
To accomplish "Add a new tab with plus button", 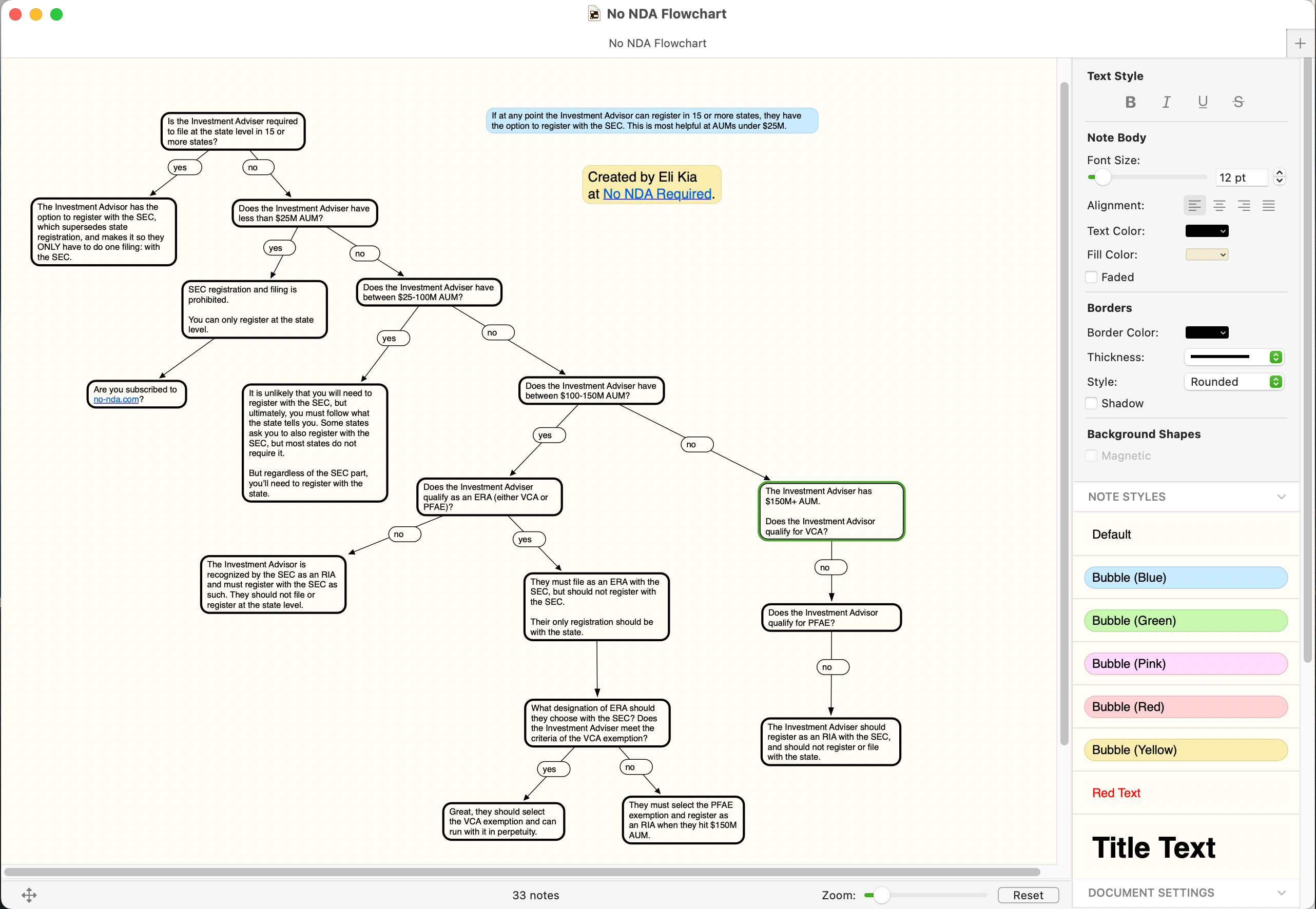I will tap(1300, 43).
